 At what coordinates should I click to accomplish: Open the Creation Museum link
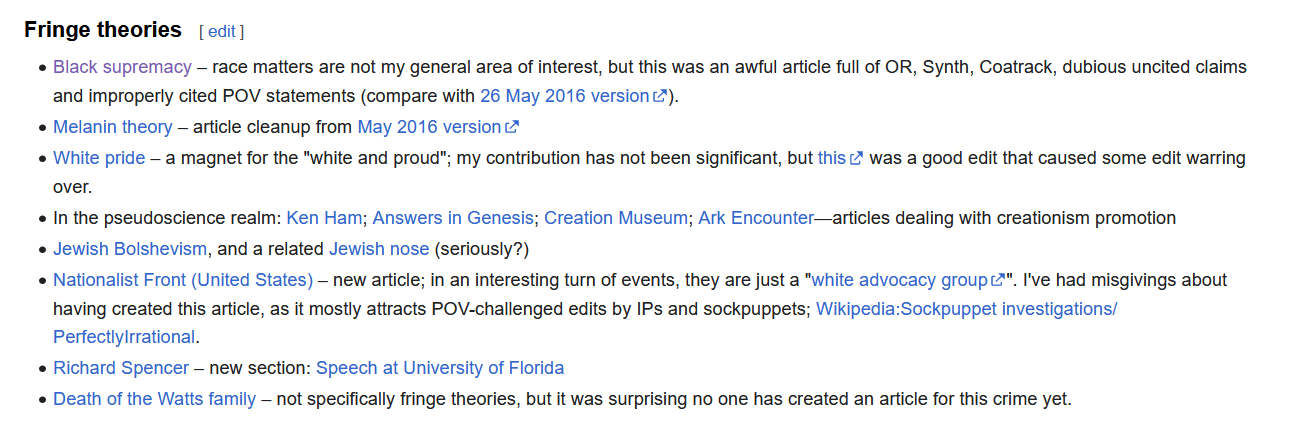click(616, 218)
